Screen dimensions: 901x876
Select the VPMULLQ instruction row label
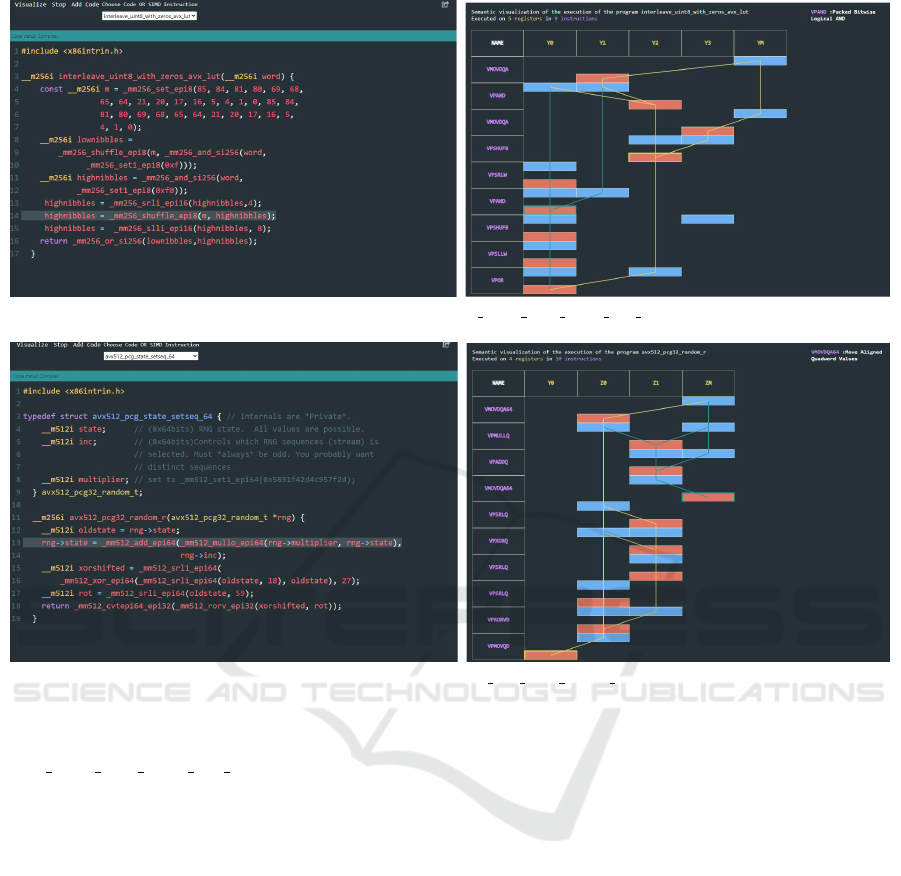pyautogui.click(x=497, y=435)
